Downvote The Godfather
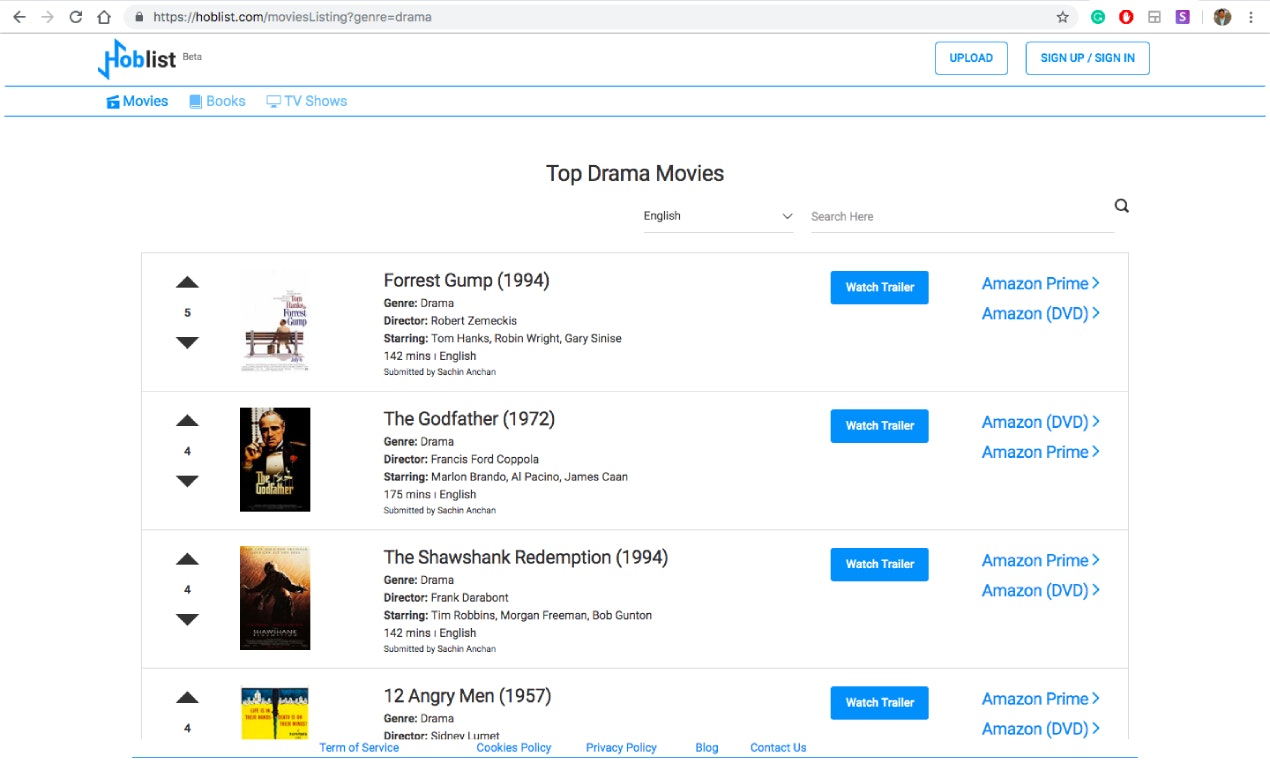Image resolution: width=1270 pixels, height=760 pixels. coord(187,481)
